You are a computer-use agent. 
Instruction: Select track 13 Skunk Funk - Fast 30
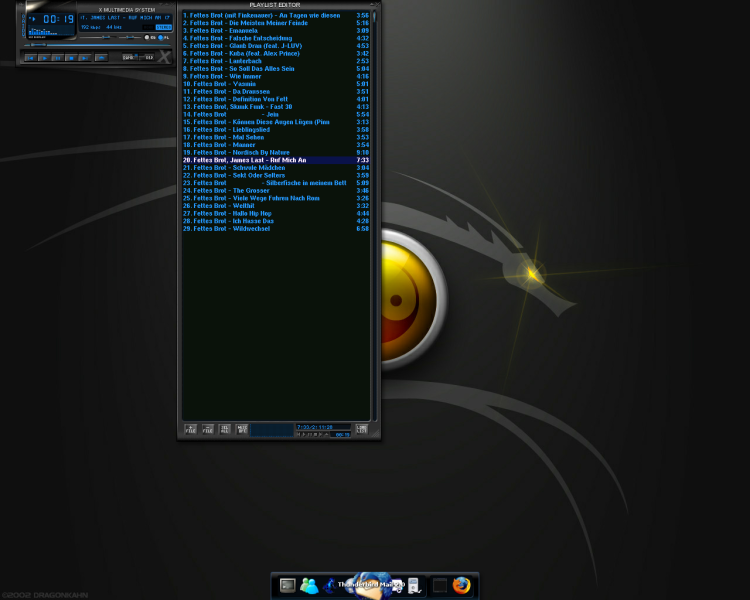(276, 107)
